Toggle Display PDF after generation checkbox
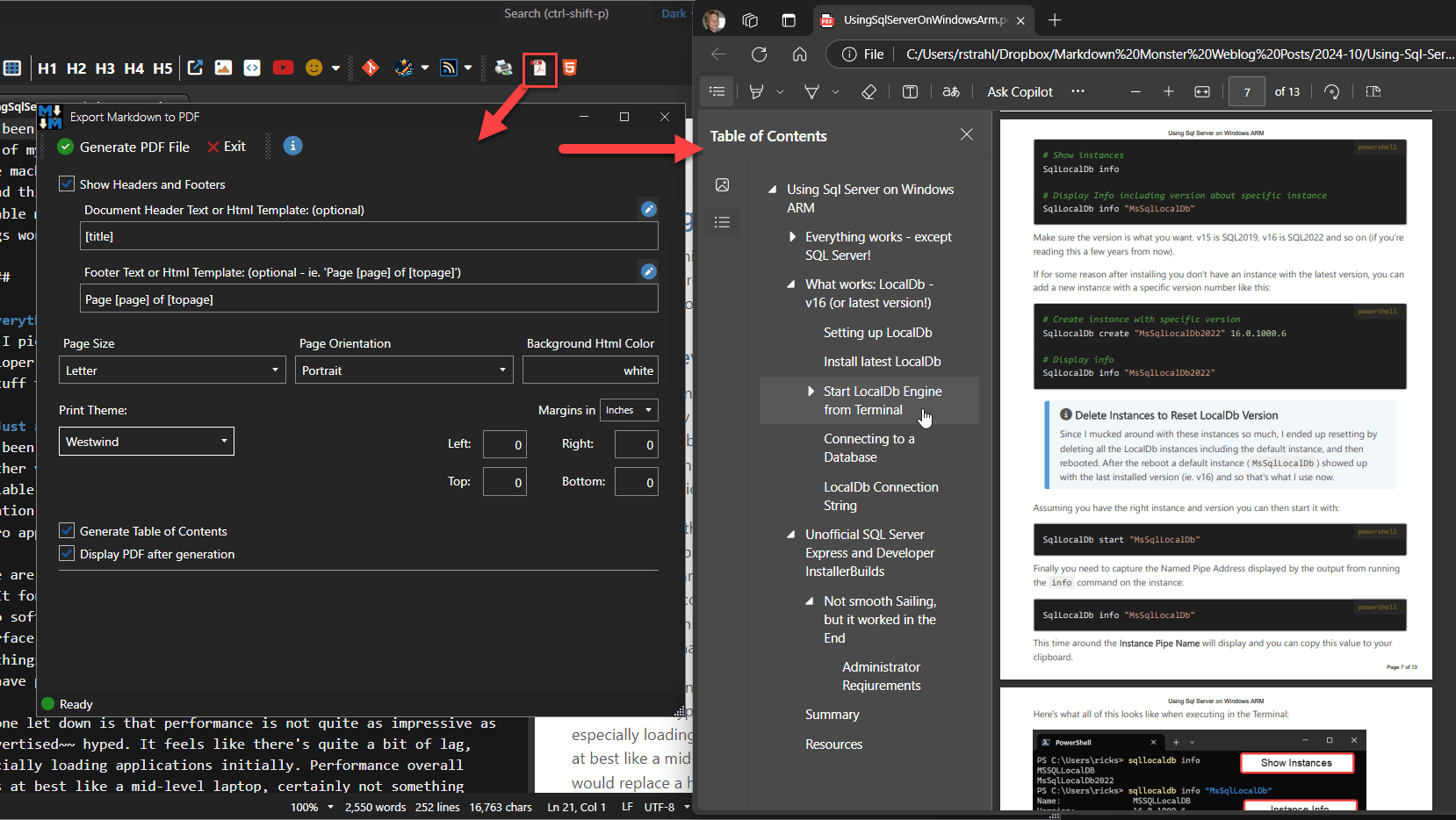The height and width of the screenshot is (820, 1456). pos(67,554)
